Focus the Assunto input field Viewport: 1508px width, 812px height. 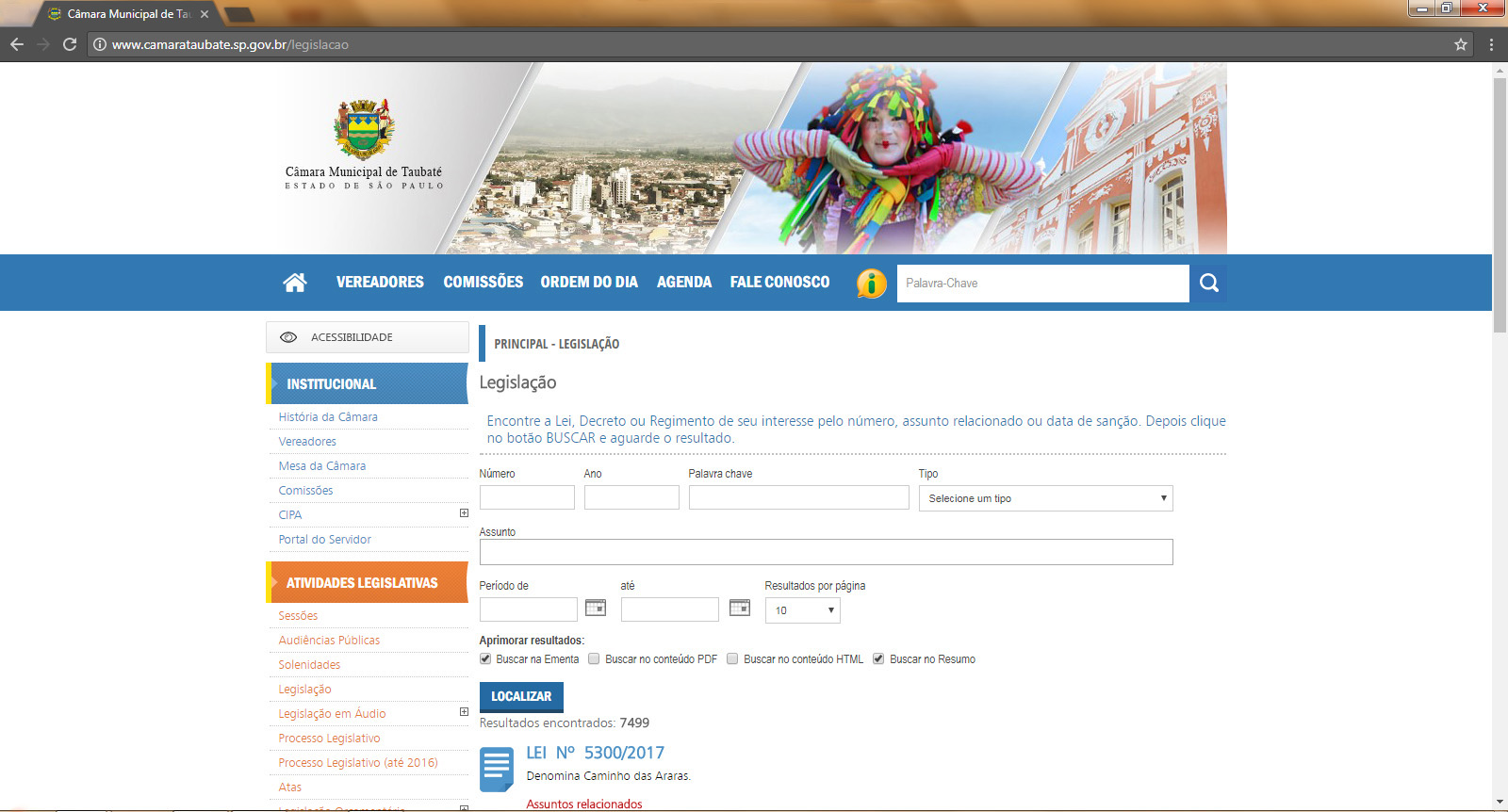click(827, 552)
